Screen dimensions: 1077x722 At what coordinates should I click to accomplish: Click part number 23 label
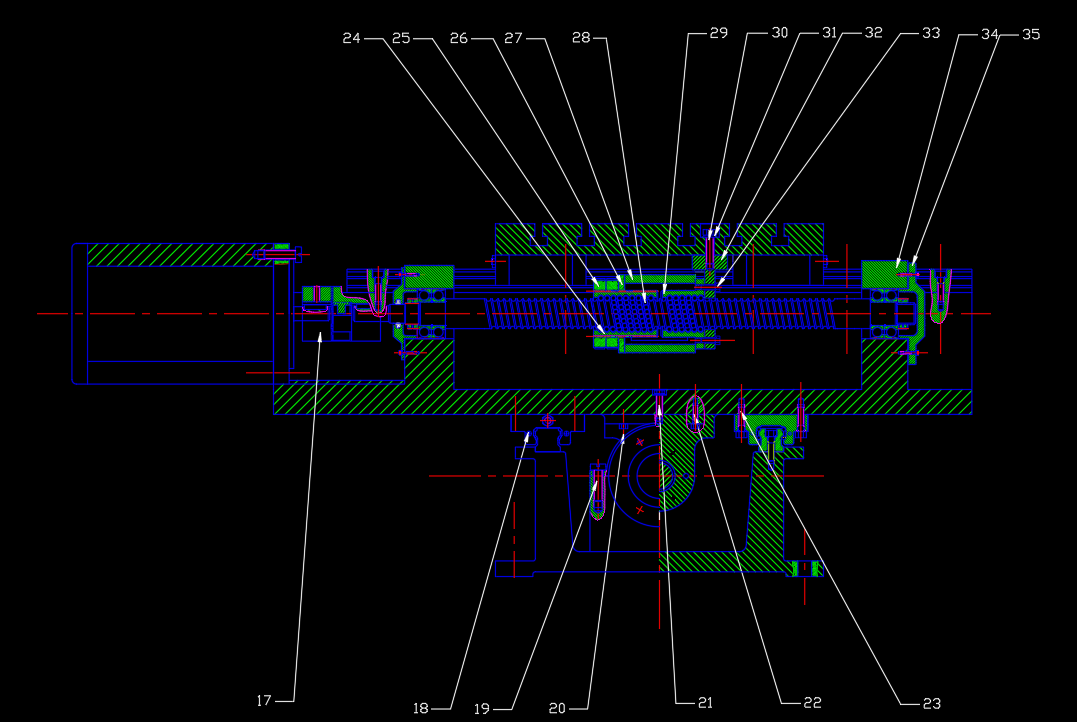pyautogui.click(x=932, y=703)
